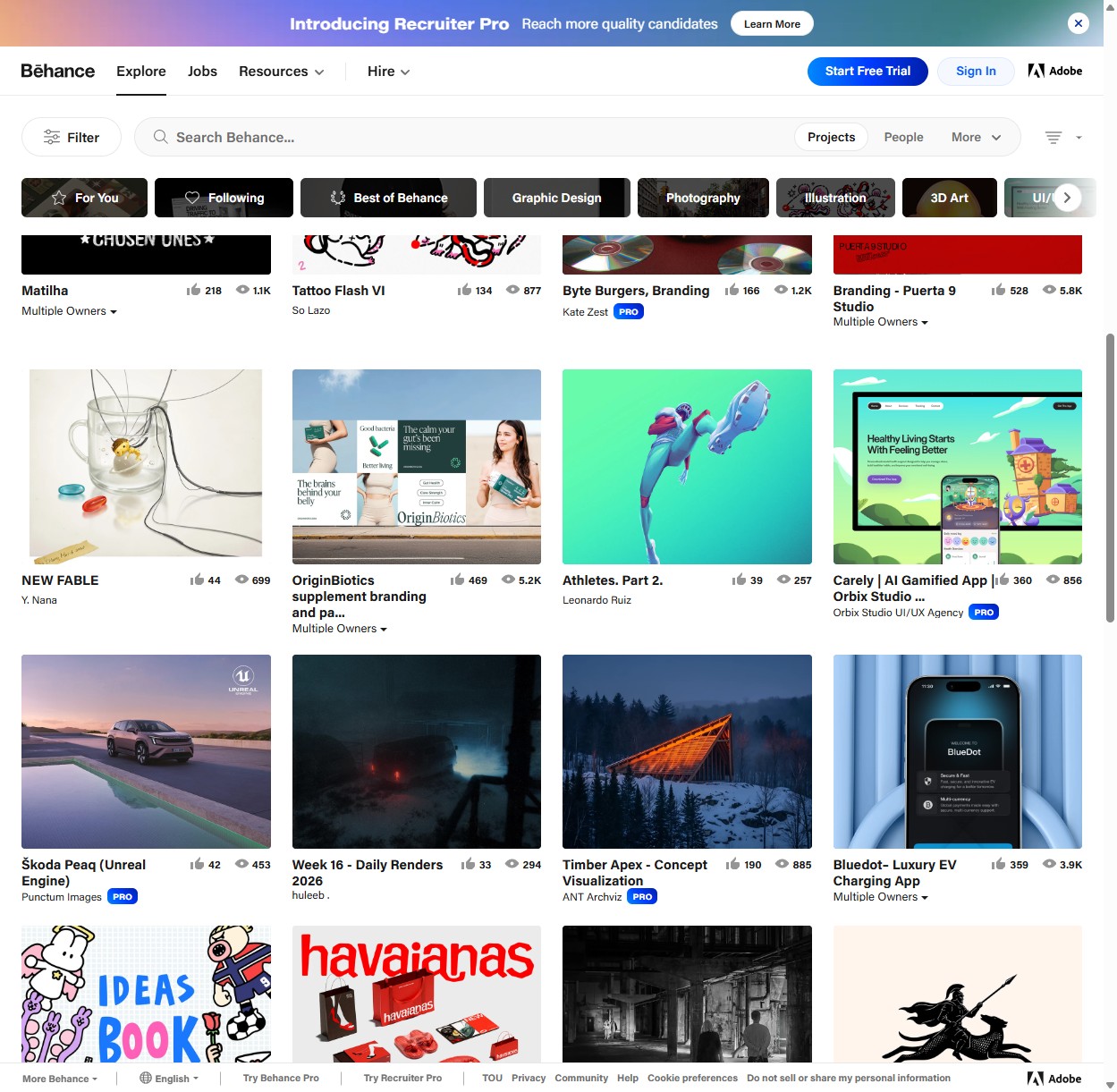Click the Adobe logo in header
Image resolution: width=1117 pixels, height=1092 pixels.
coord(1055,71)
